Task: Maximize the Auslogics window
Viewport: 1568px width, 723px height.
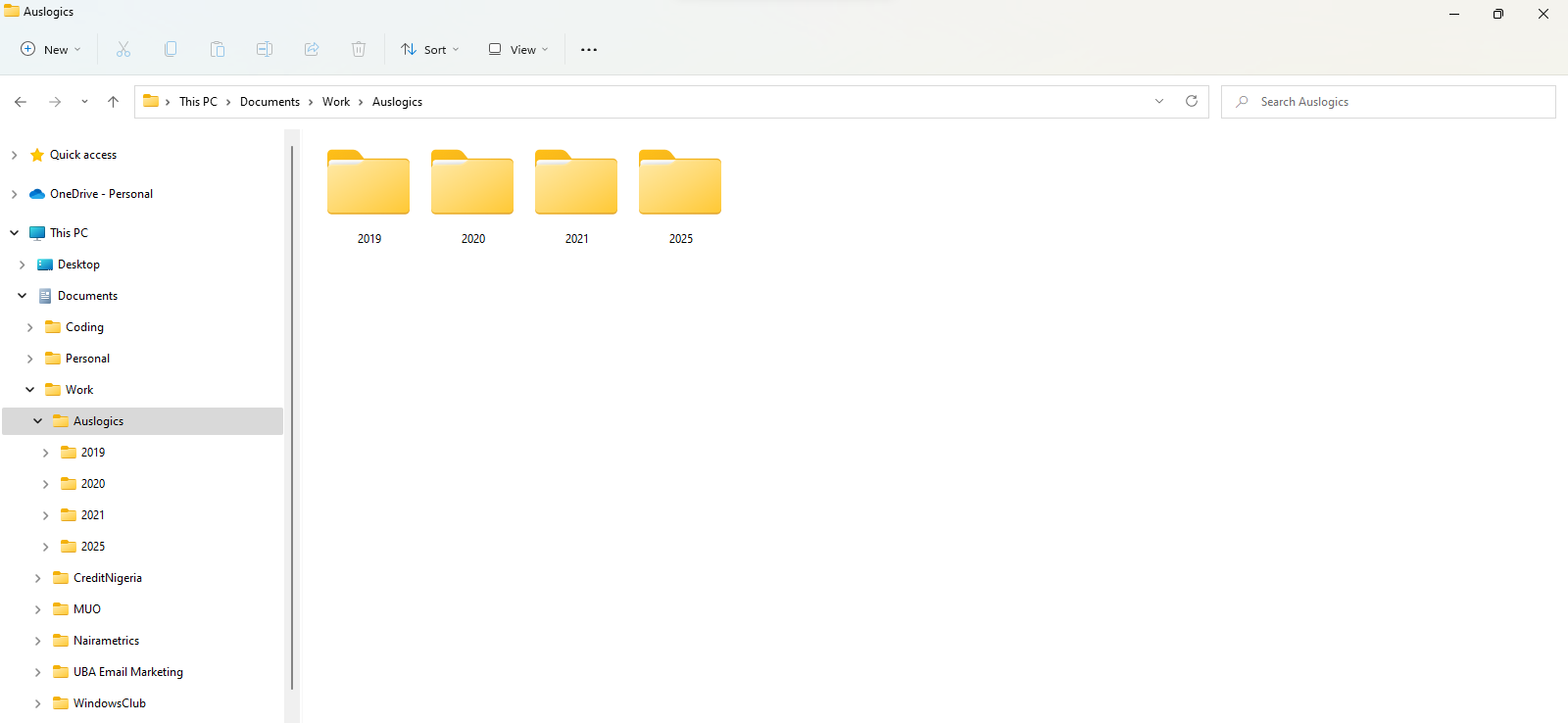Action: pos(1498,14)
